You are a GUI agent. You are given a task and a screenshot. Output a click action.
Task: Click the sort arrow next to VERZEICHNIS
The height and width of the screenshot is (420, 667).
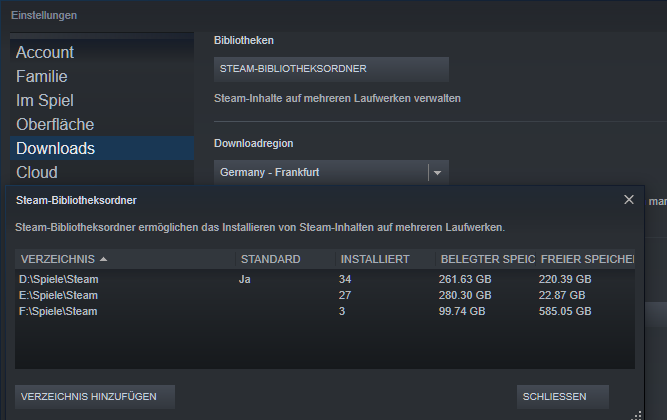(103, 259)
